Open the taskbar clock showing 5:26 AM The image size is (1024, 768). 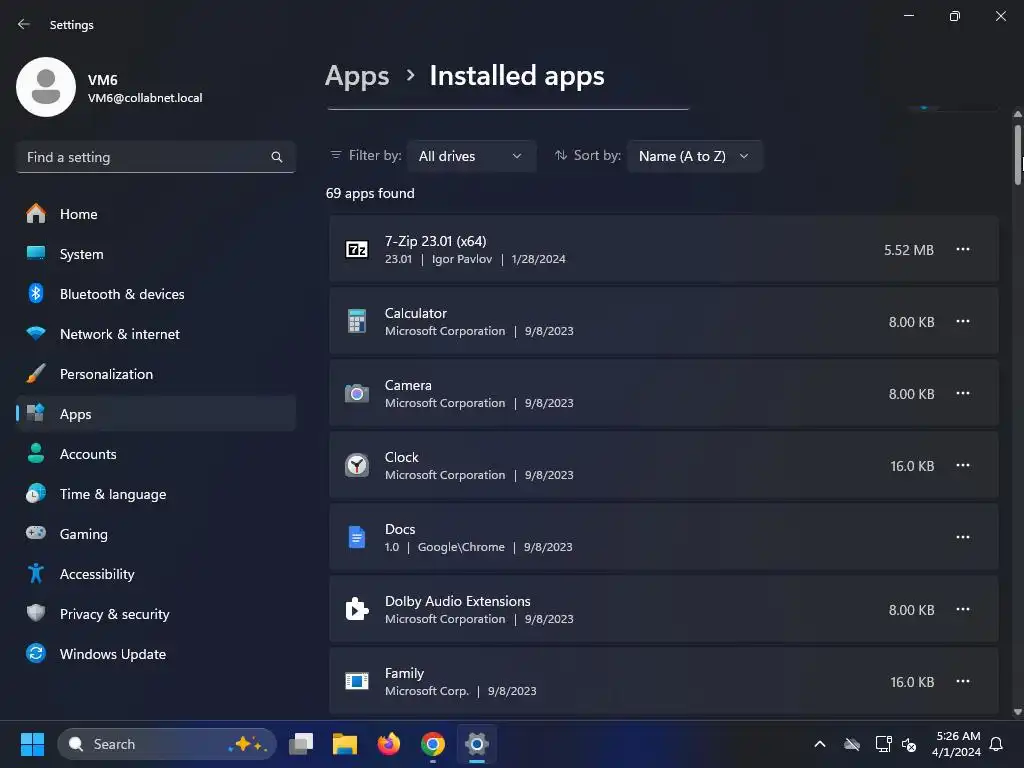tap(957, 744)
